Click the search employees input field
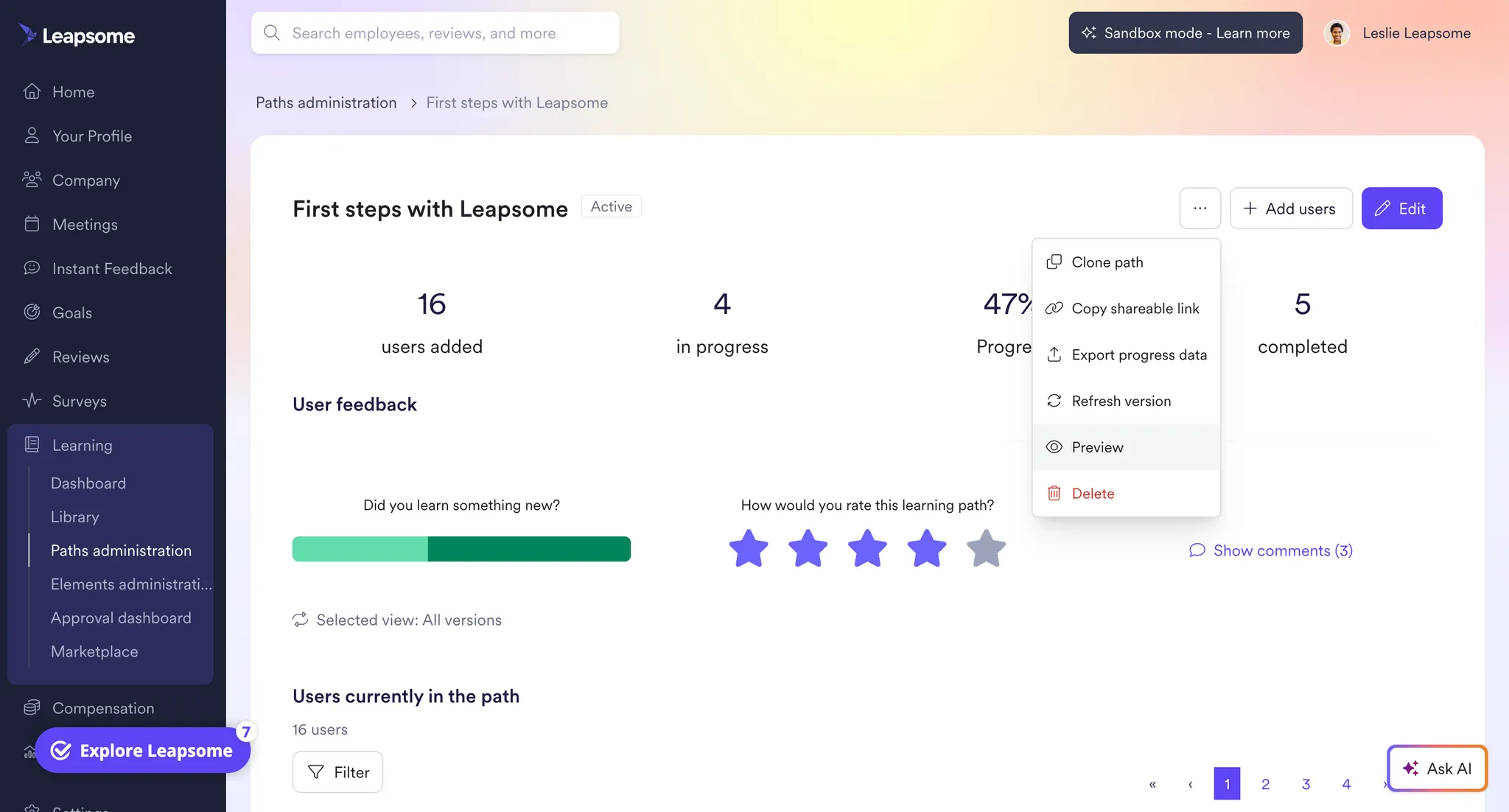Screen dimensions: 1509x812 click(x=435, y=33)
